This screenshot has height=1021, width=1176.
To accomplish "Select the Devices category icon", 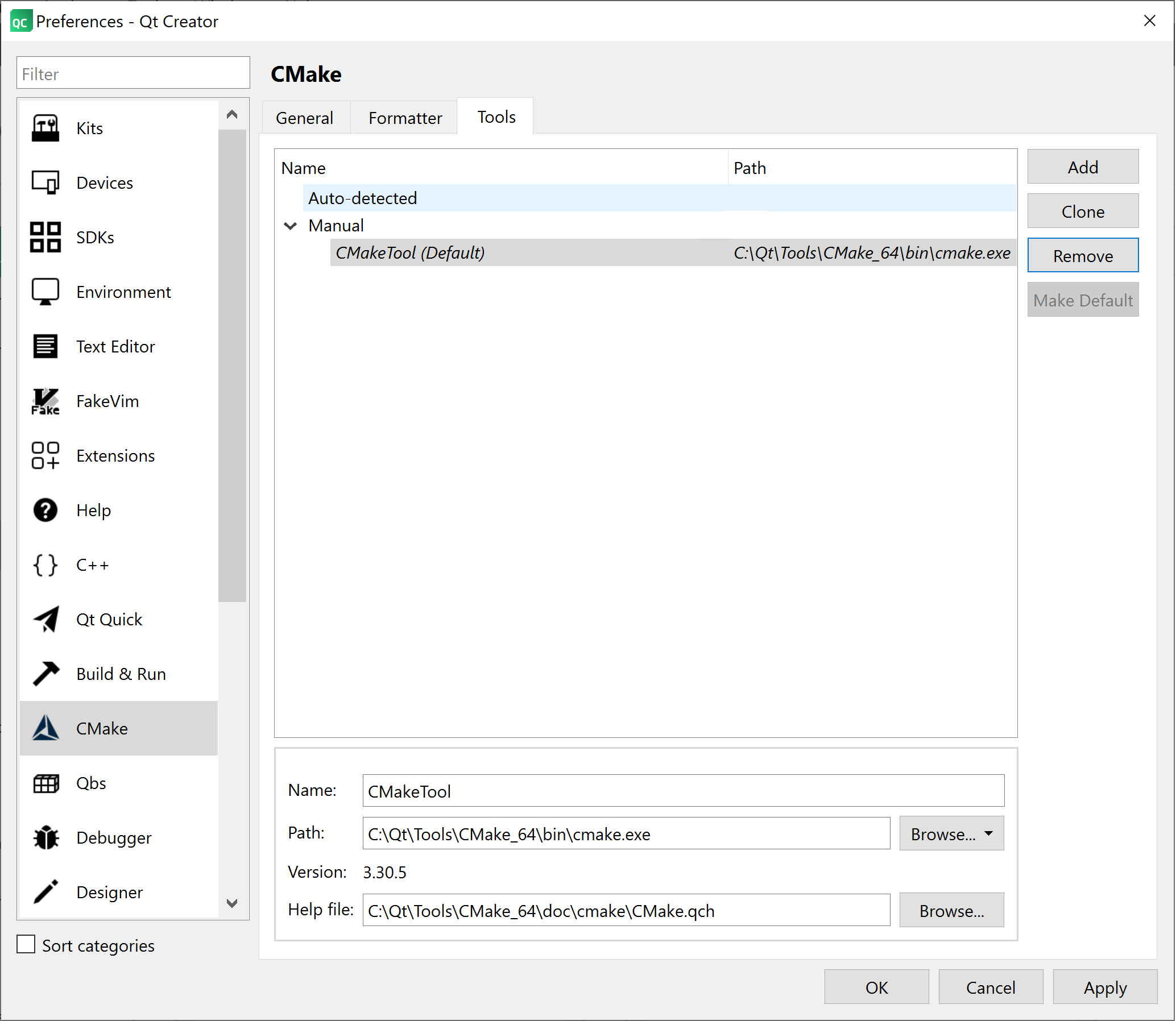I will tap(45, 183).
